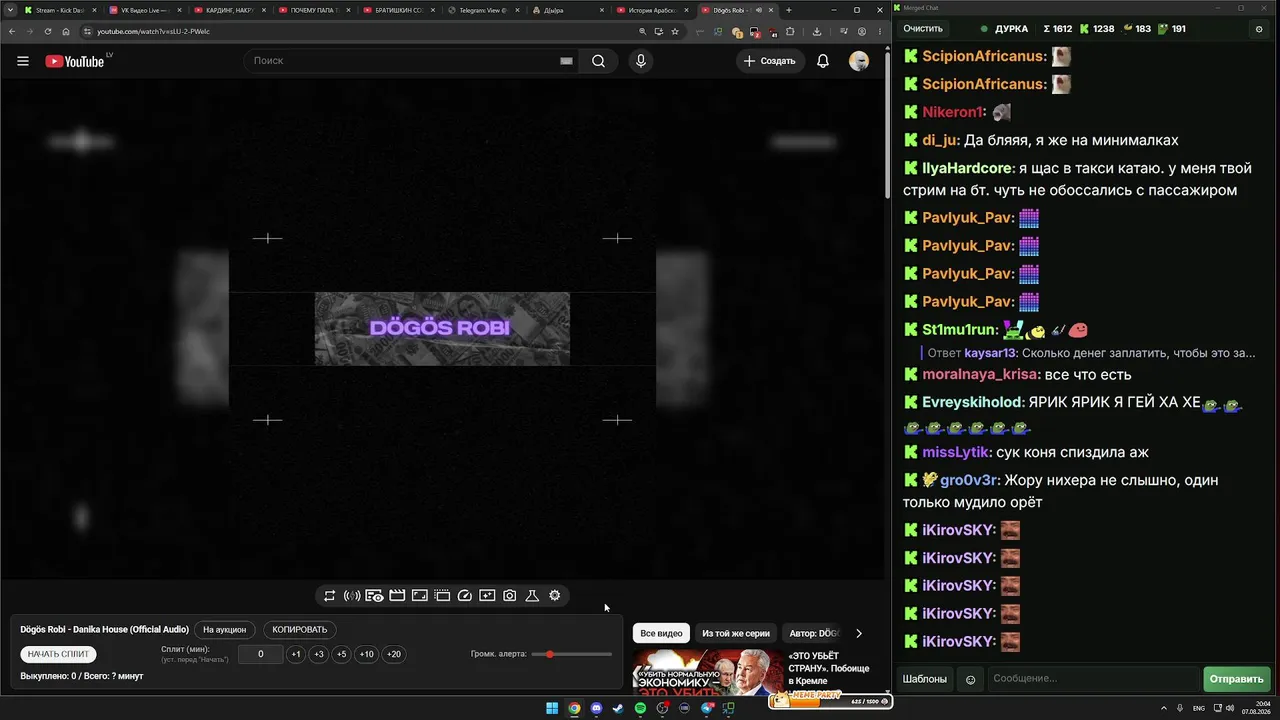The width and height of the screenshot is (1280, 720).
Task: Reload the browser page
Action: (47, 31)
